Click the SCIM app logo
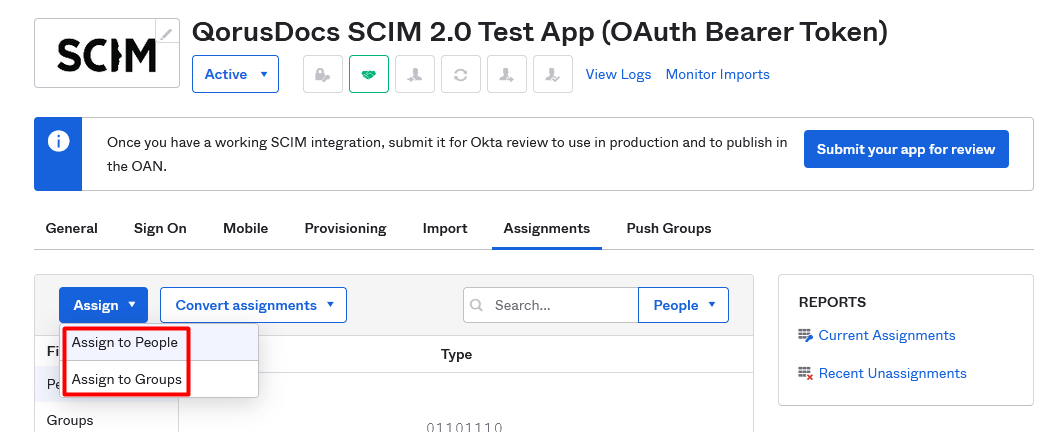This screenshot has height=432, width=1049. coord(107,53)
